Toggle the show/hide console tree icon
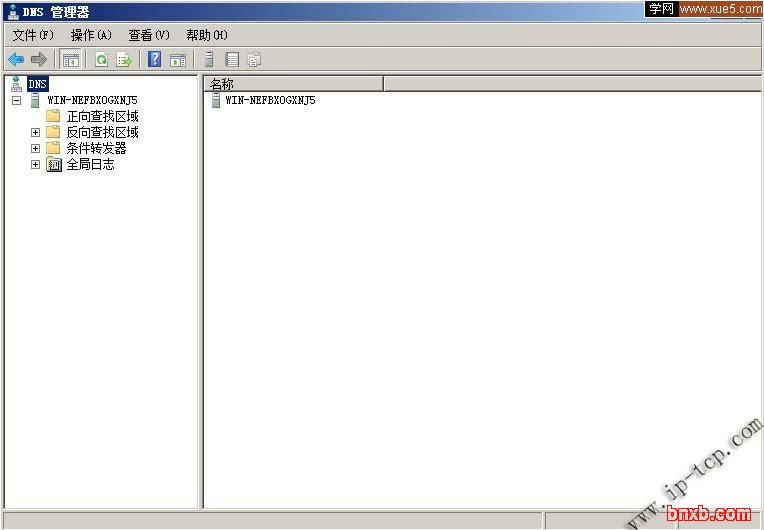Image resolution: width=764 pixels, height=530 pixels. [x=71, y=60]
